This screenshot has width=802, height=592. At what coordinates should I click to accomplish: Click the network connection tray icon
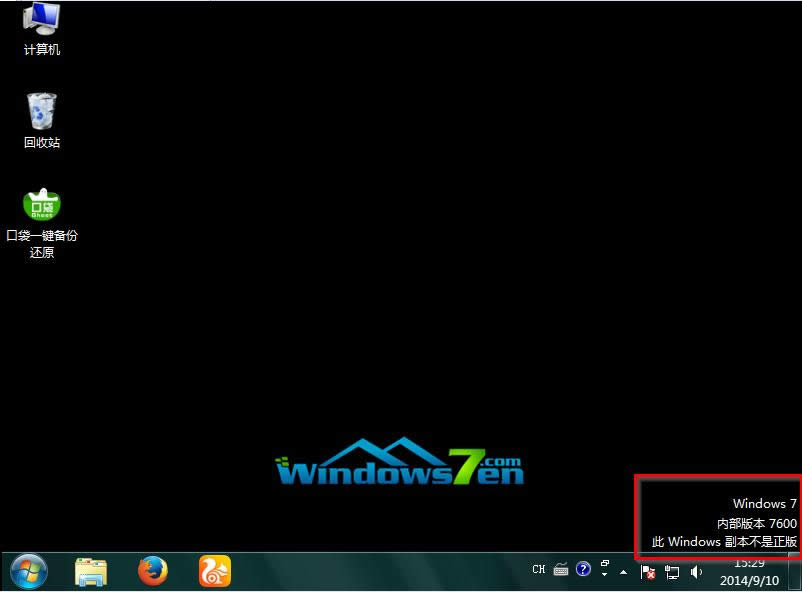coord(672,572)
